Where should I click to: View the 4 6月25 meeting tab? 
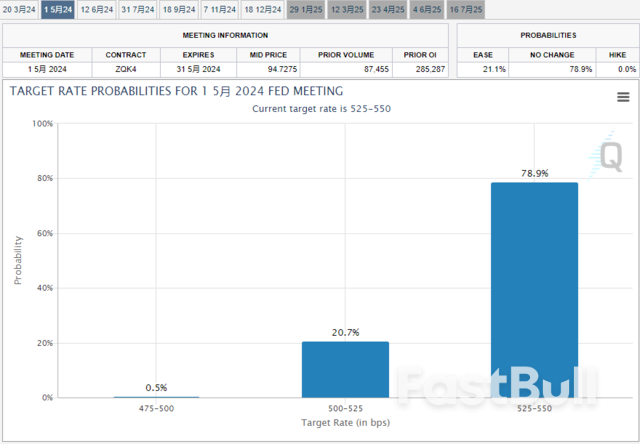[428, 9]
